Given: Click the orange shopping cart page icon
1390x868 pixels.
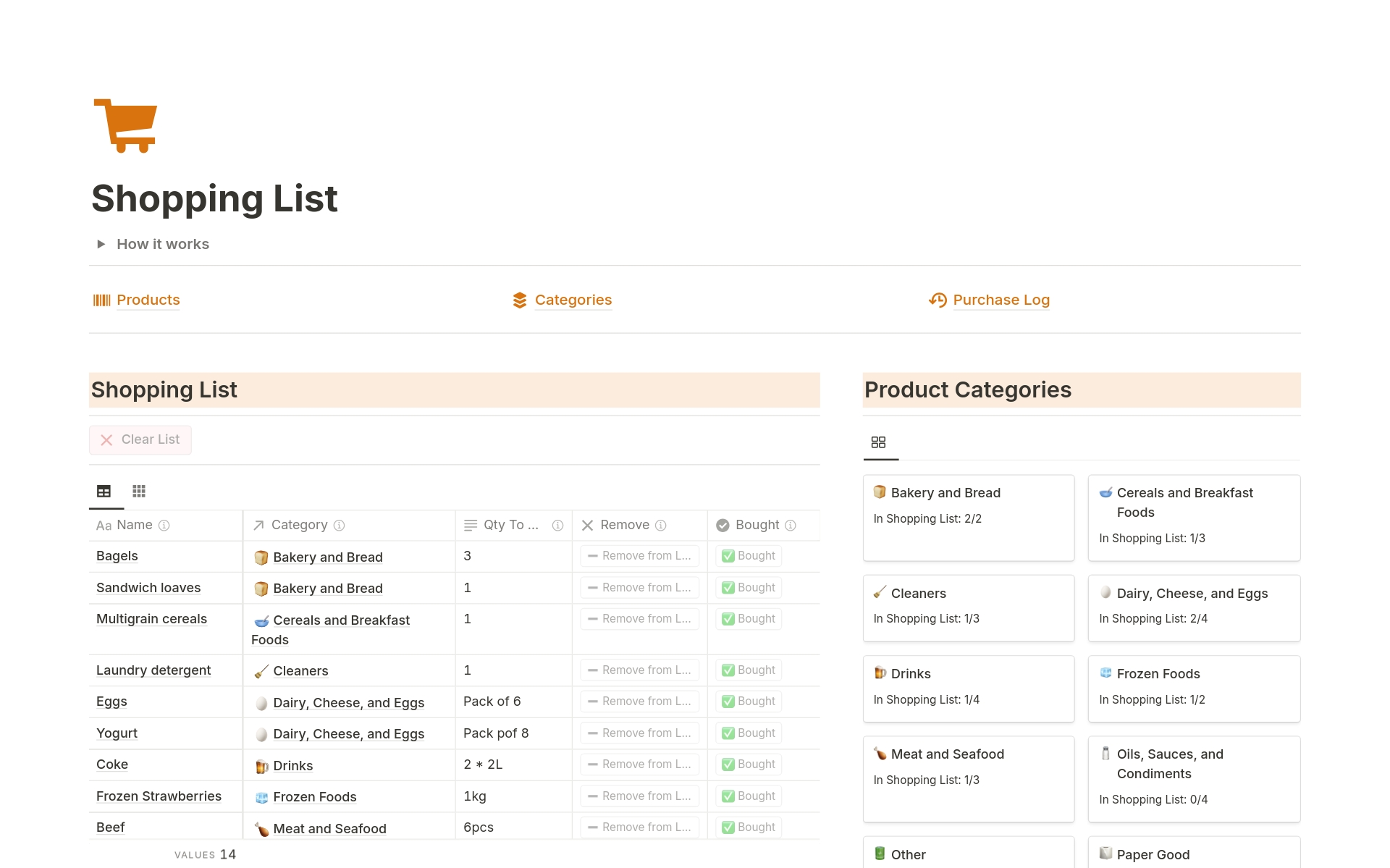Looking at the screenshot, I should 125,125.
